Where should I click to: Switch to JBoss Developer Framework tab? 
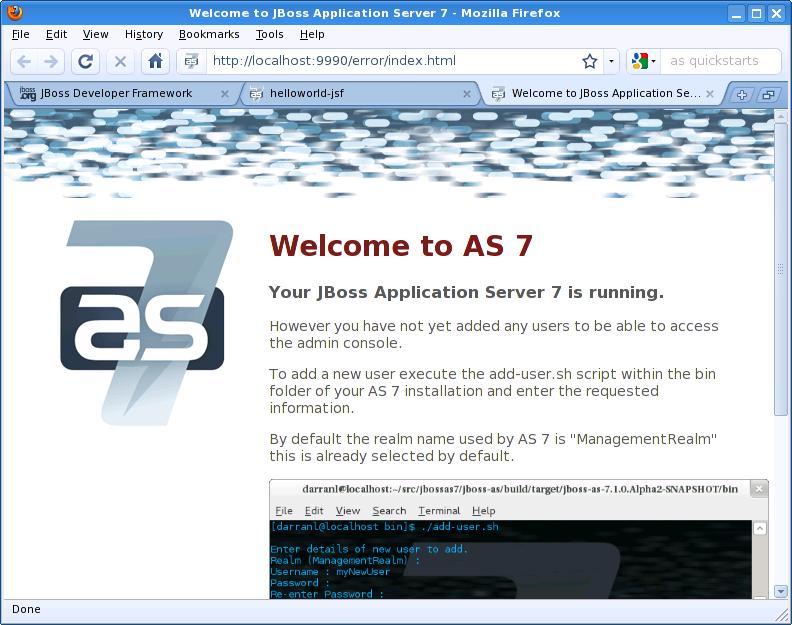point(121,93)
